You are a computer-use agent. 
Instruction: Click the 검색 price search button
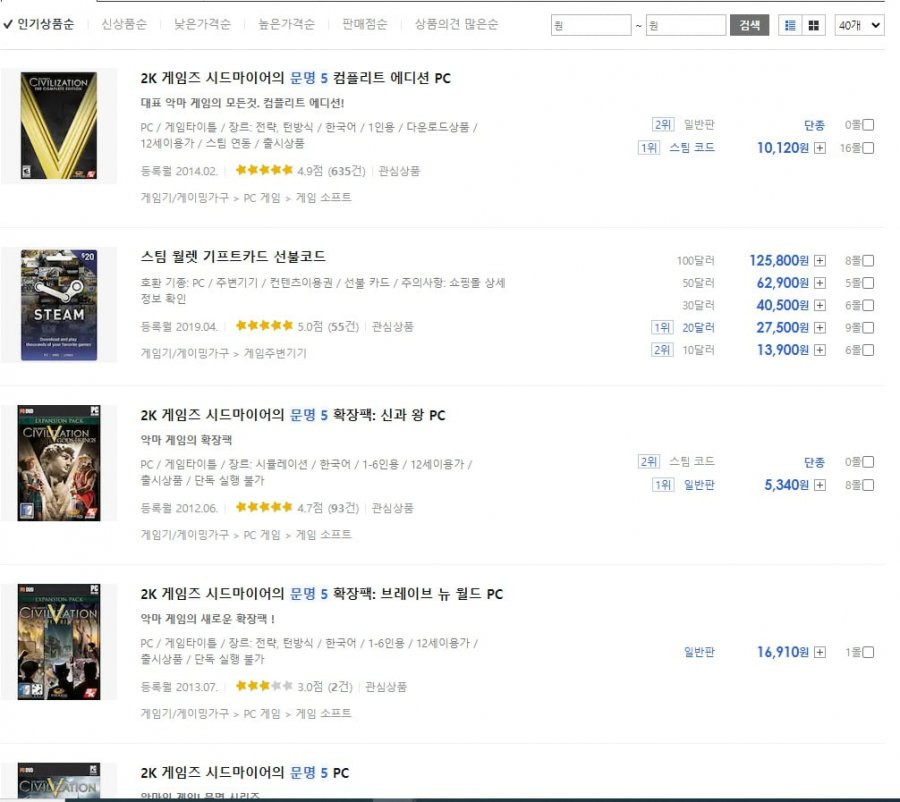(749, 25)
